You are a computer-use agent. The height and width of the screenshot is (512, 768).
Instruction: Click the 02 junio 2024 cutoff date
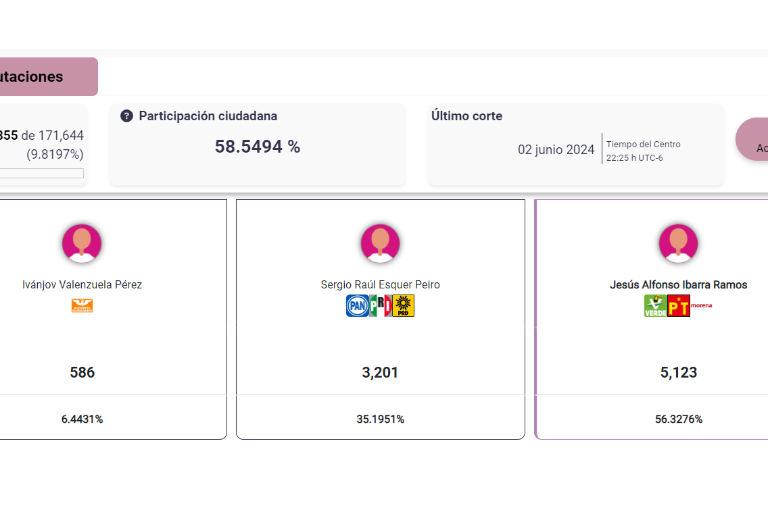(x=556, y=150)
